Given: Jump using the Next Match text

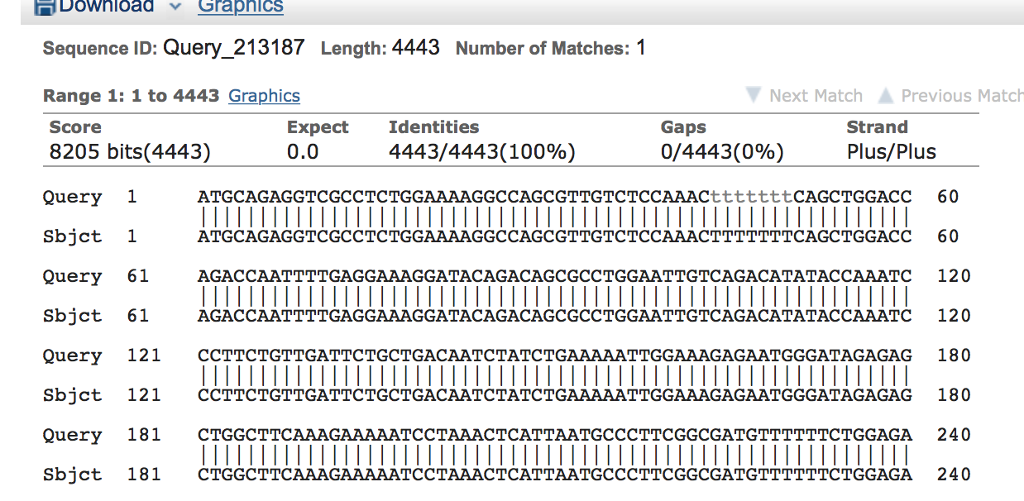Looking at the screenshot, I should click(x=816, y=96).
